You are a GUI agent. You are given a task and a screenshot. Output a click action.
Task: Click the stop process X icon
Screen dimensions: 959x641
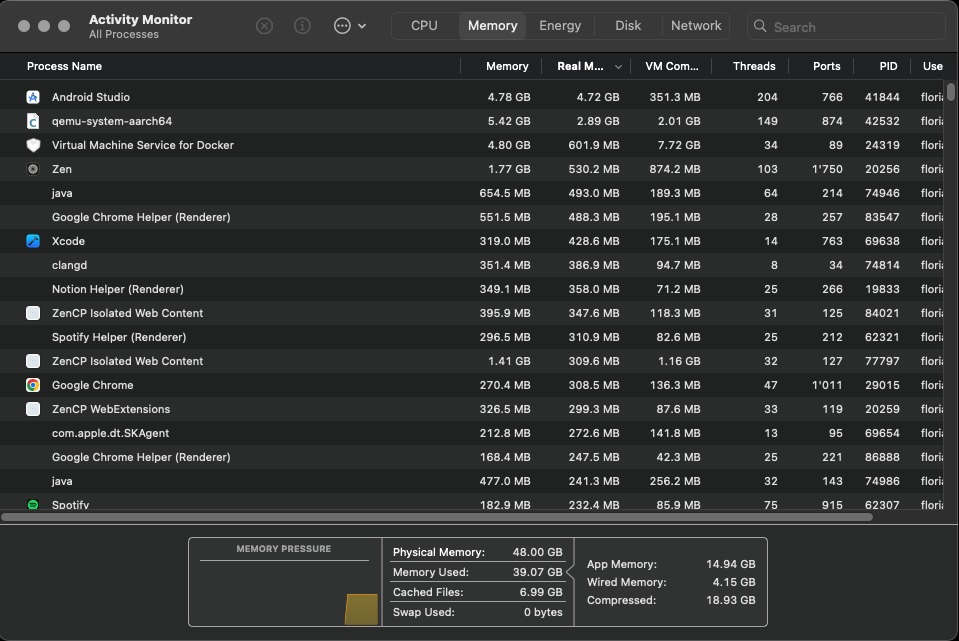(264, 26)
